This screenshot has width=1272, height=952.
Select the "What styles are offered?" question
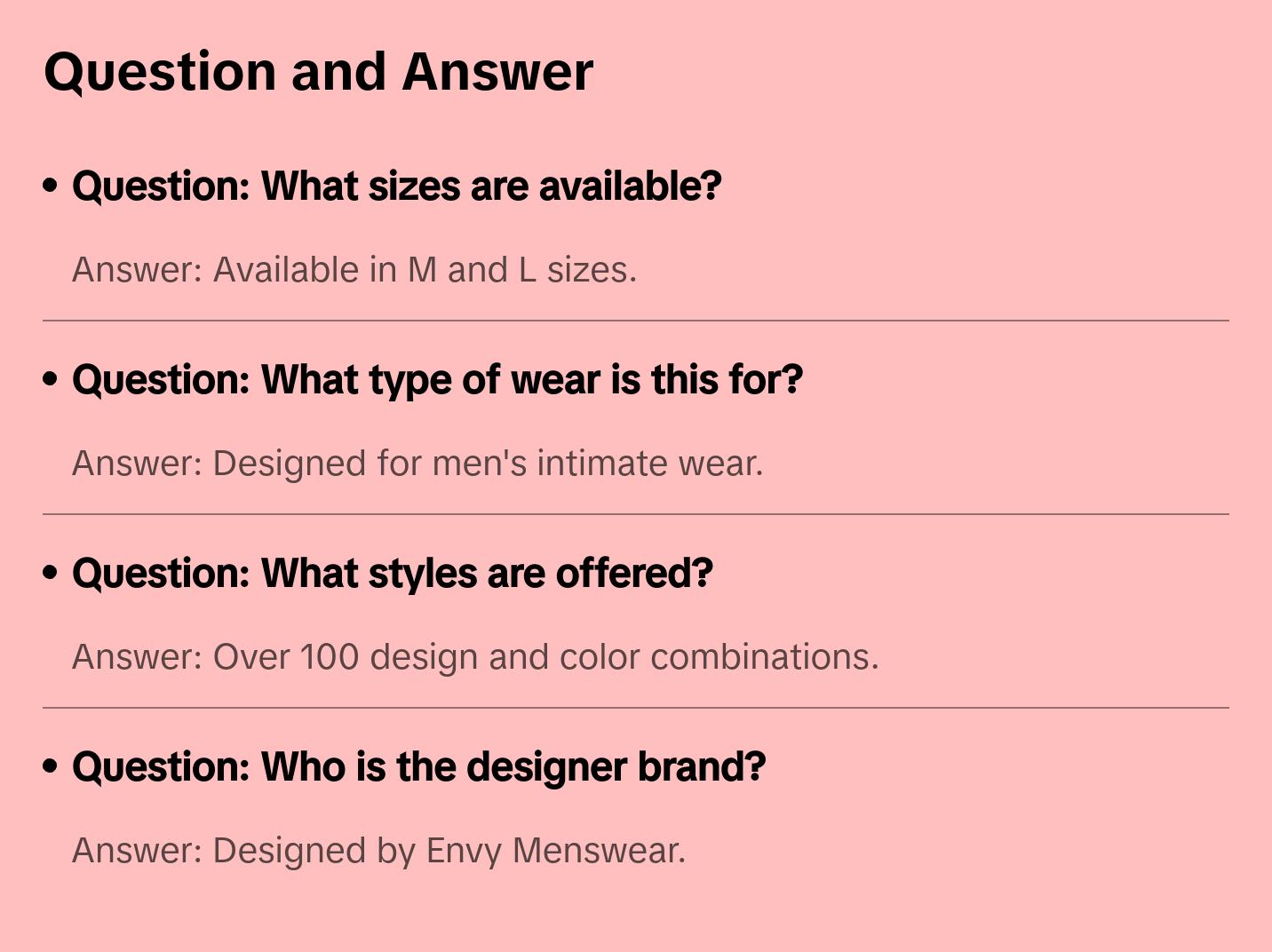tap(392, 574)
